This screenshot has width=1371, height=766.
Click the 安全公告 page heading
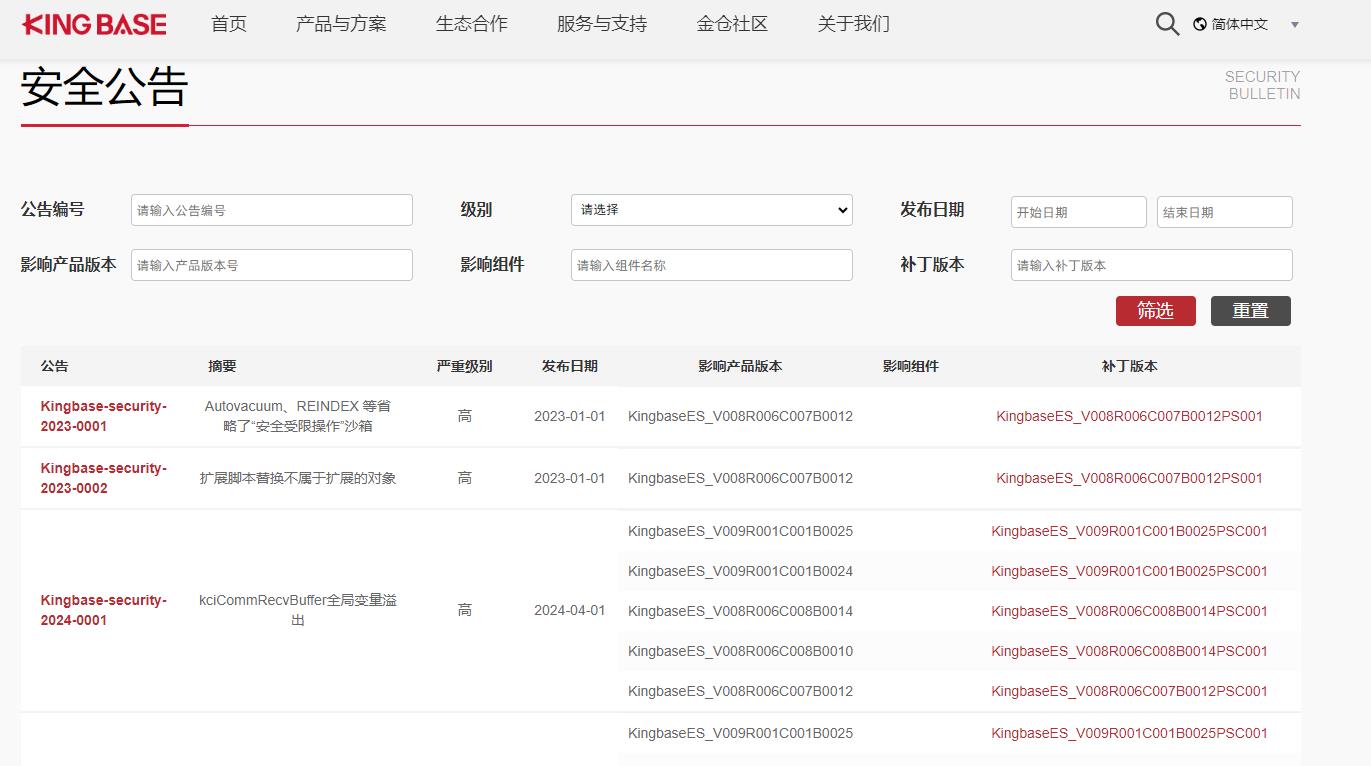point(105,87)
